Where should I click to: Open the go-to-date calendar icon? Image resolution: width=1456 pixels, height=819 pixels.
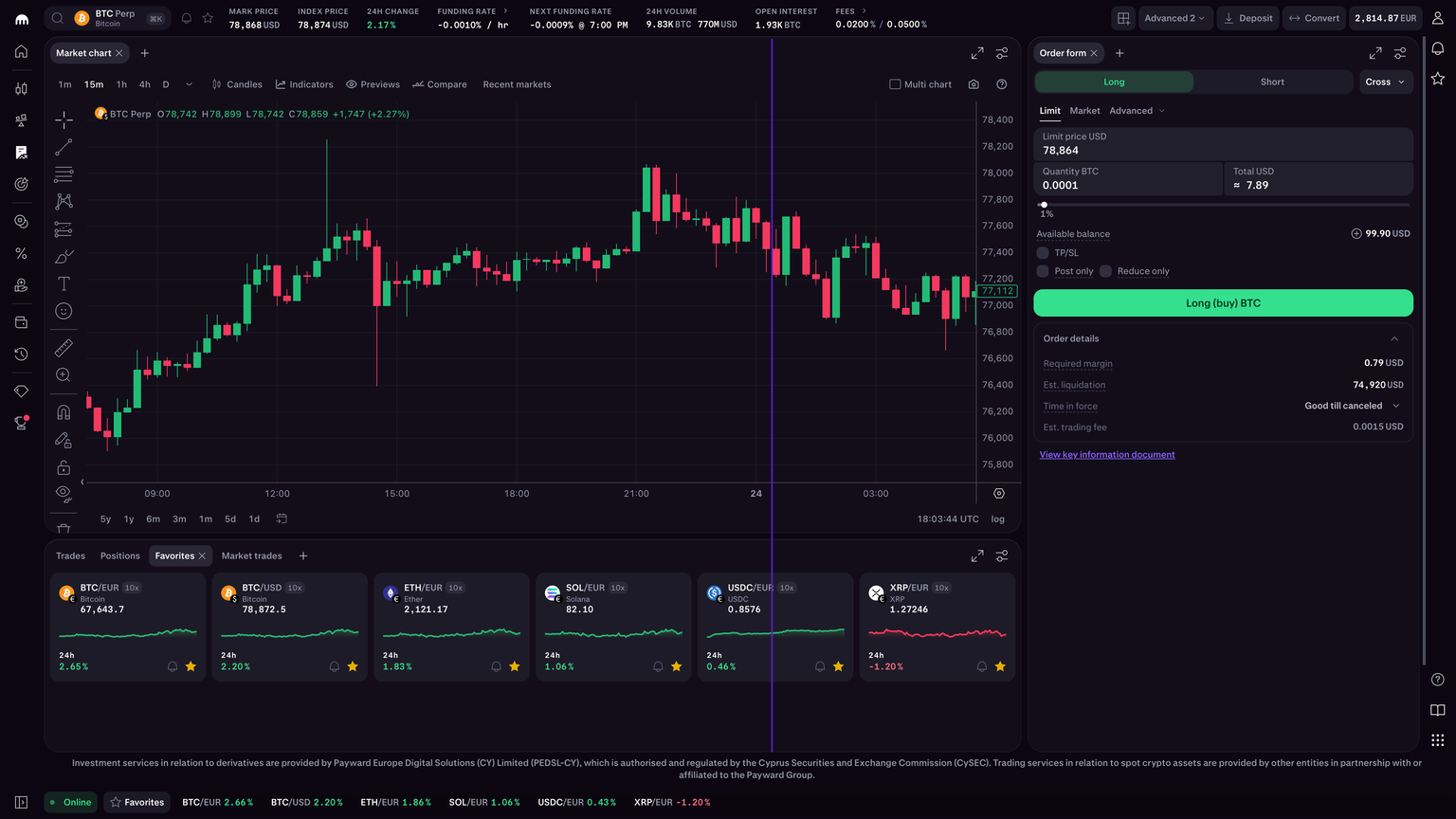pos(282,519)
